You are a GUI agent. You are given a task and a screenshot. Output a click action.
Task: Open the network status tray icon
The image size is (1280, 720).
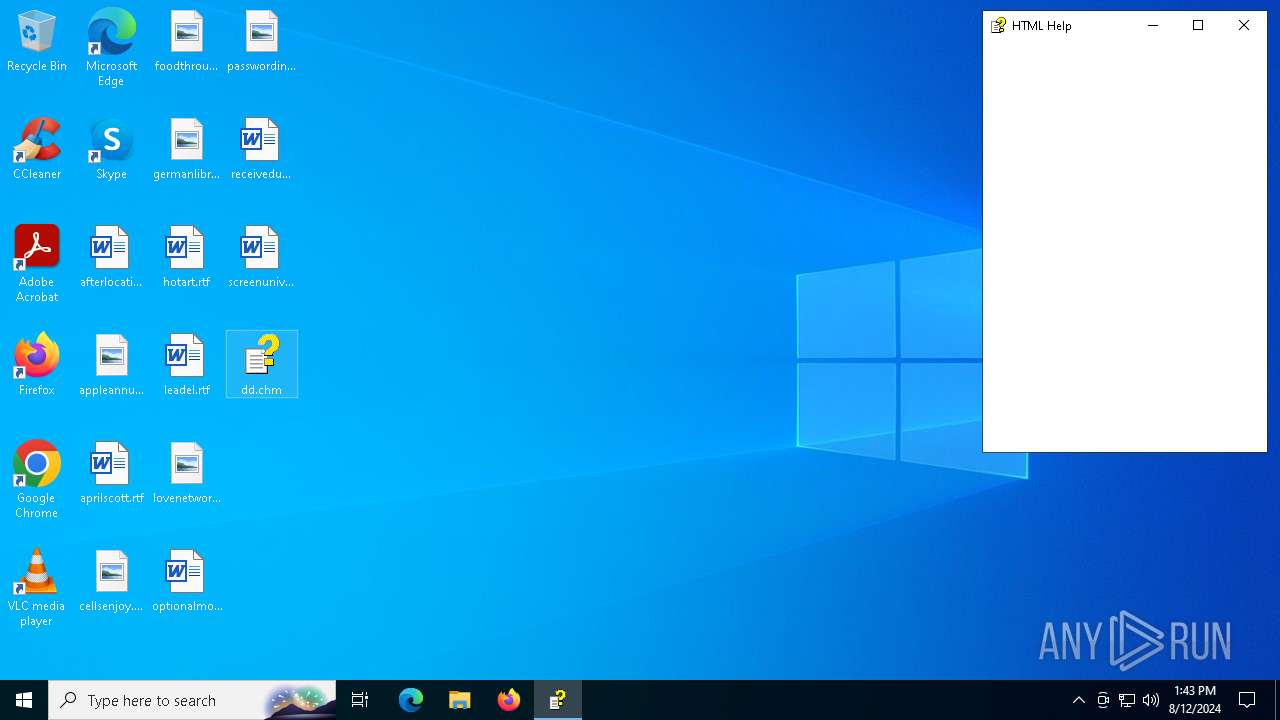click(x=1127, y=700)
